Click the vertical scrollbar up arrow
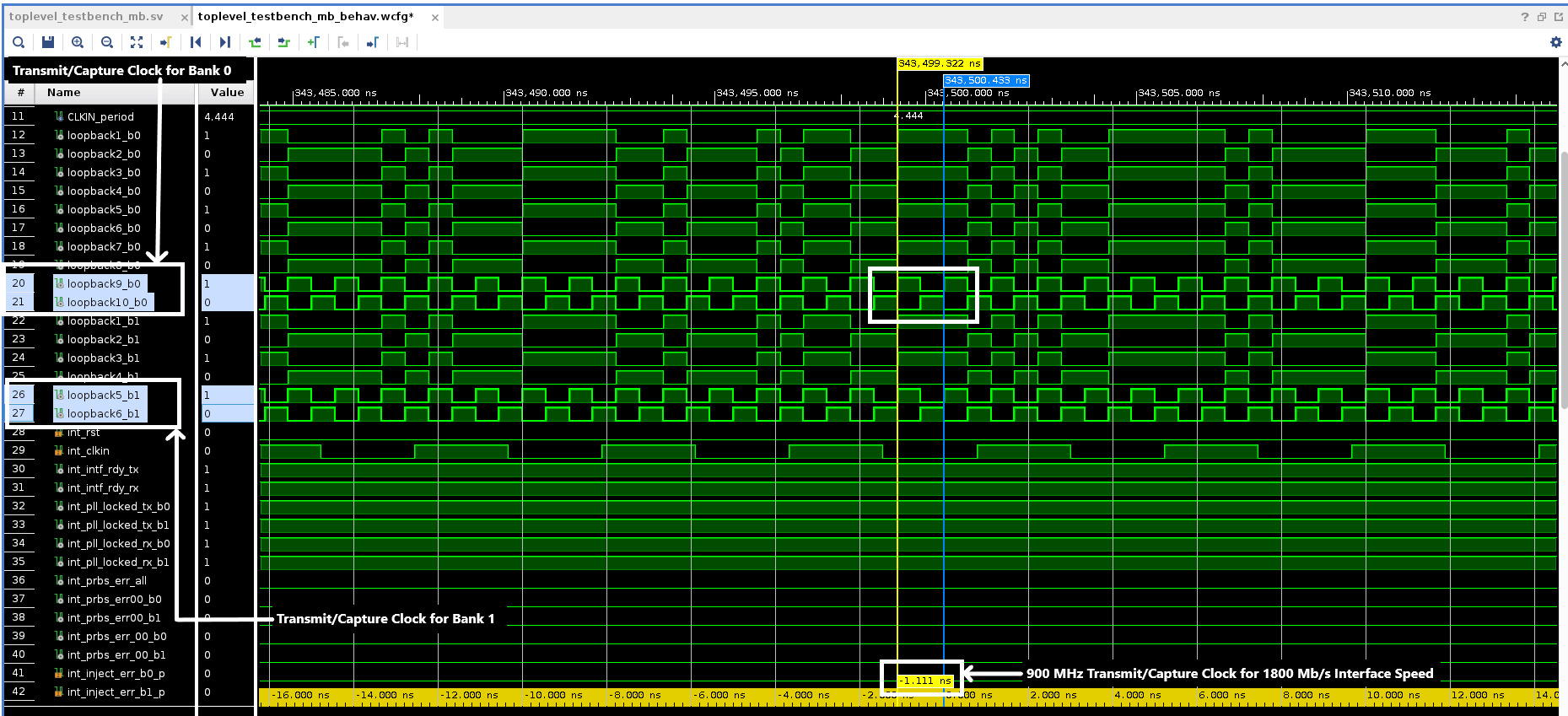 tap(1564, 63)
